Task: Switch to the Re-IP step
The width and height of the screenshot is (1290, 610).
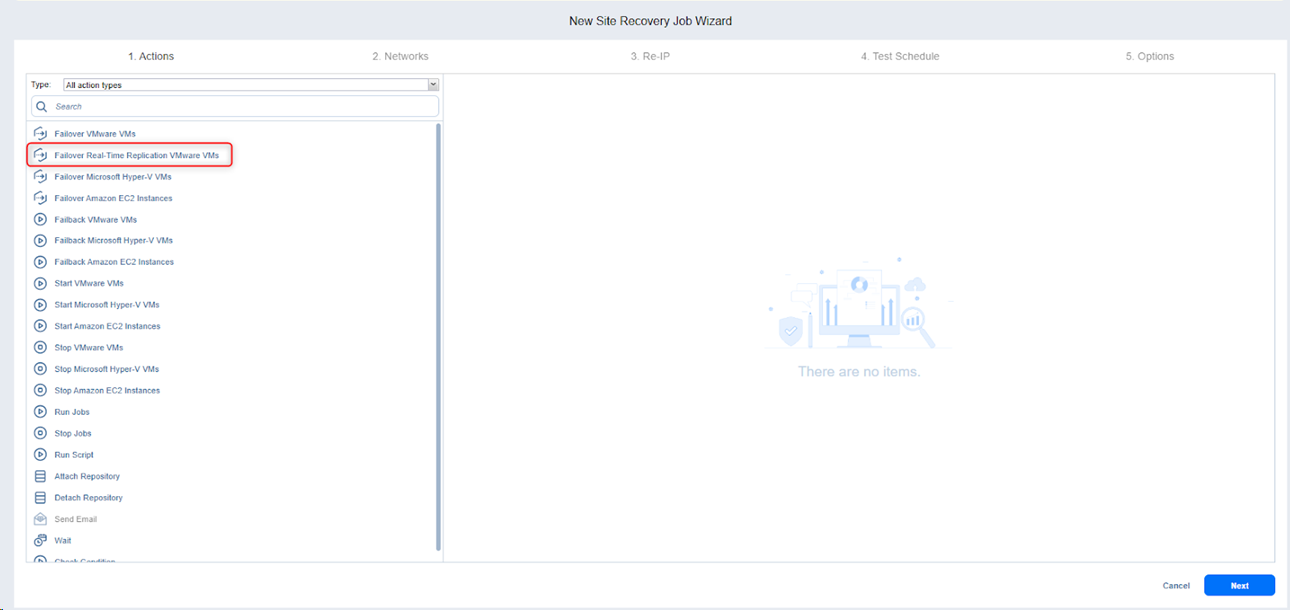Action: coord(650,56)
